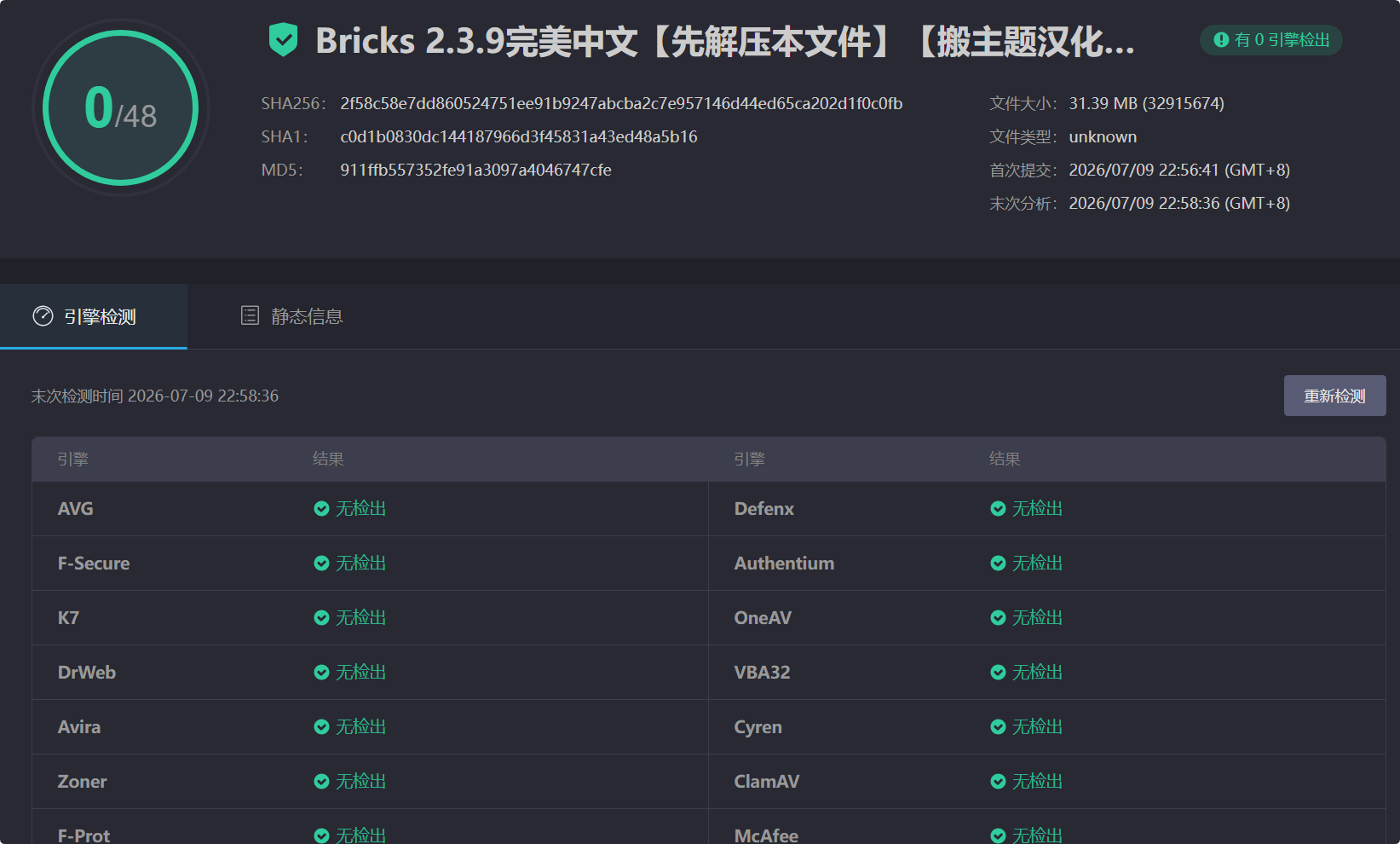The image size is (1400, 844).
Task: Click the list icon on 静态信息 tab
Action: pyautogui.click(x=250, y=315)
